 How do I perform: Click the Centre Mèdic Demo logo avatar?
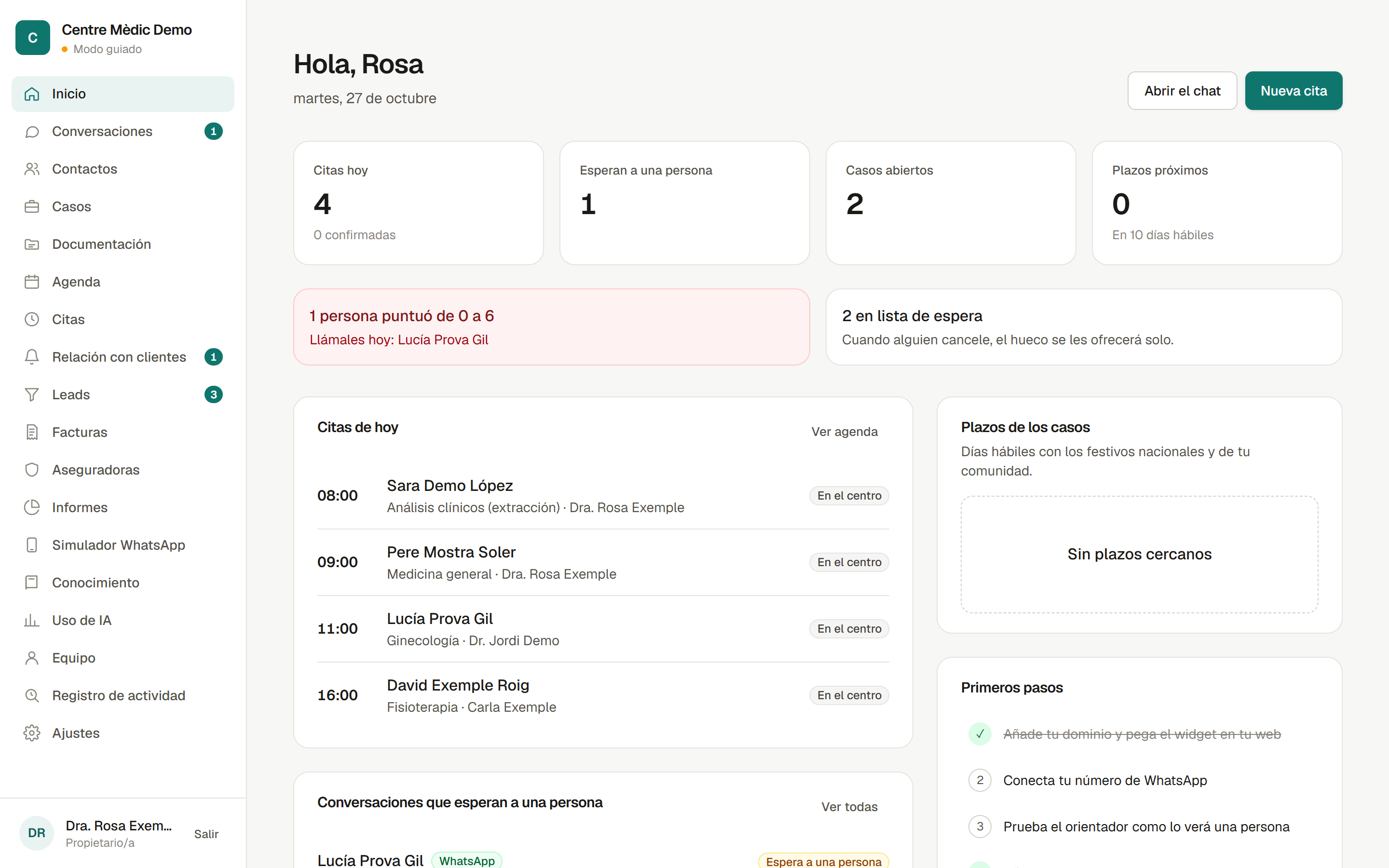coord(33,38)
